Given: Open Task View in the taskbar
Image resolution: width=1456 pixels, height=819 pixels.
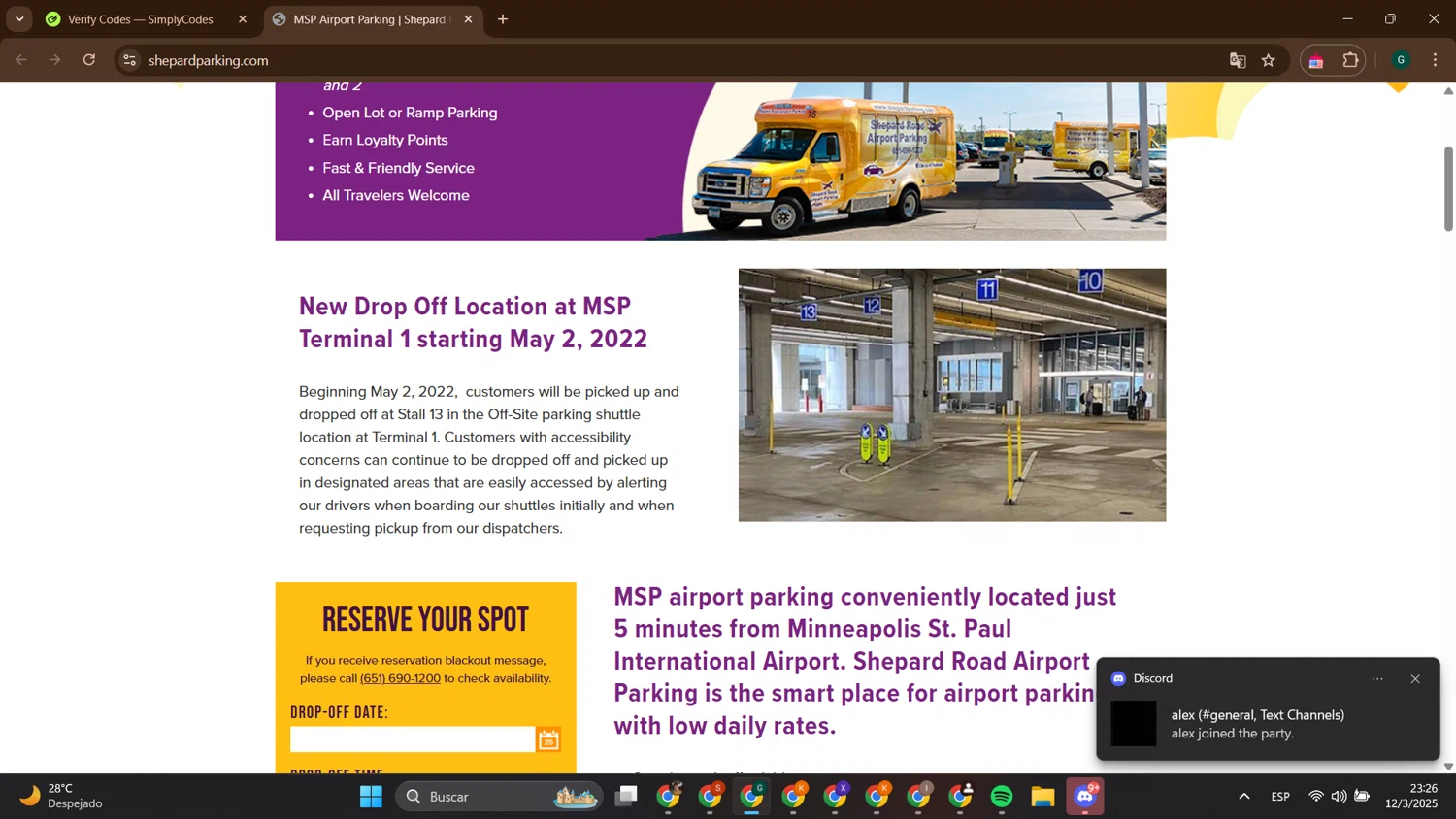Looking at the screenshot, I should pos(627,797).
